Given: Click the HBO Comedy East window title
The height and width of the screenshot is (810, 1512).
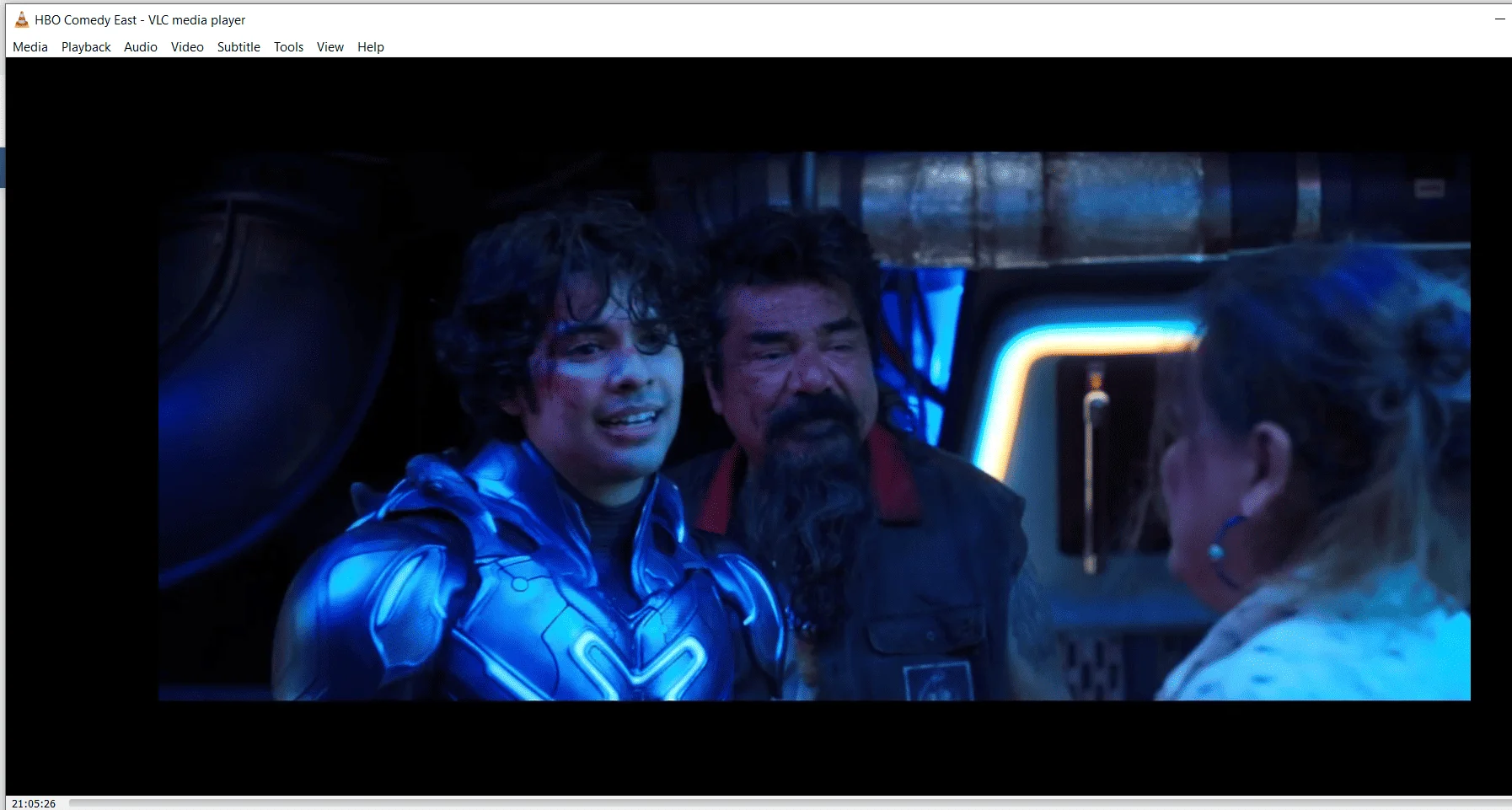Looking at the screenshot, I should 140,19.
